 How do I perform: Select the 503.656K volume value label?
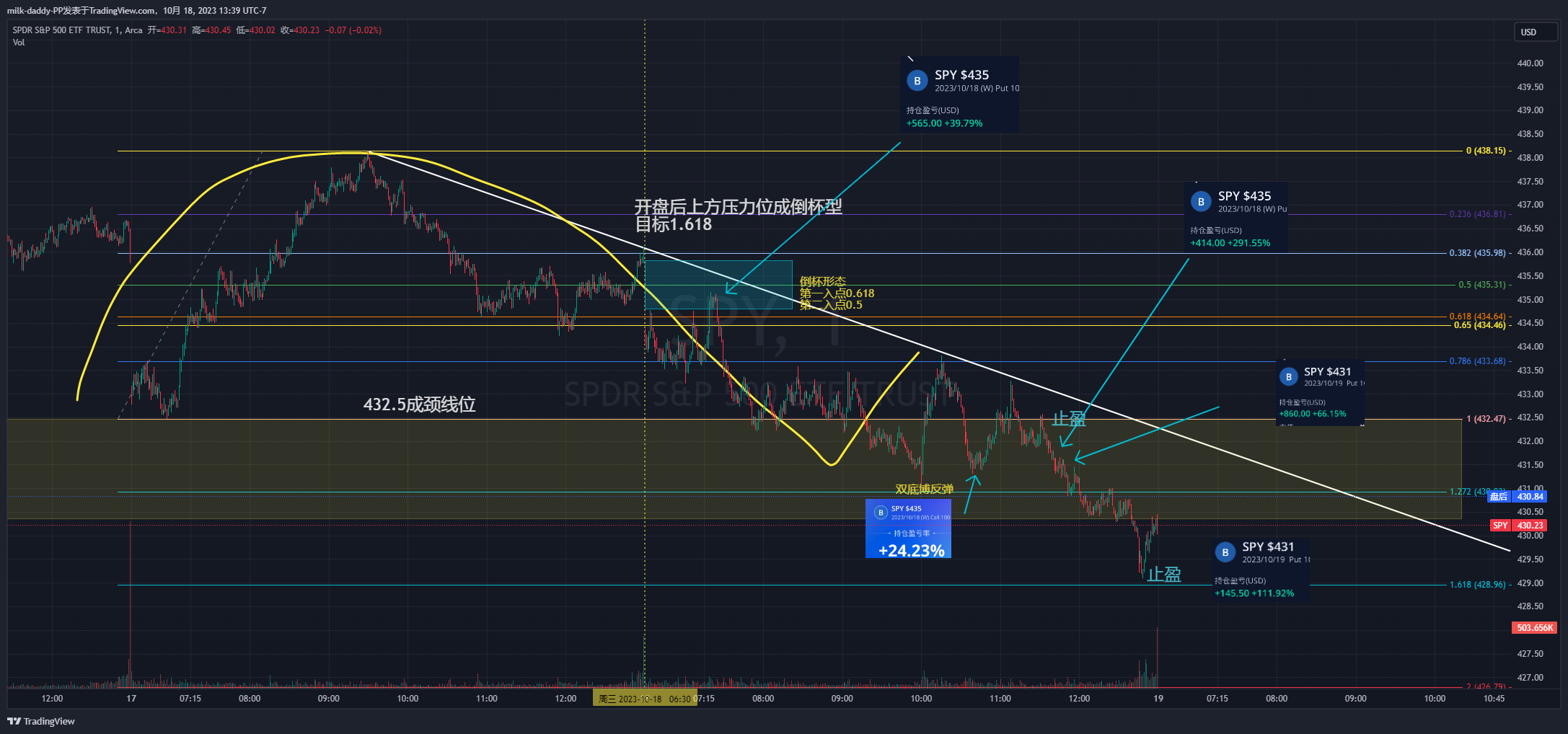click(1534, 628)
